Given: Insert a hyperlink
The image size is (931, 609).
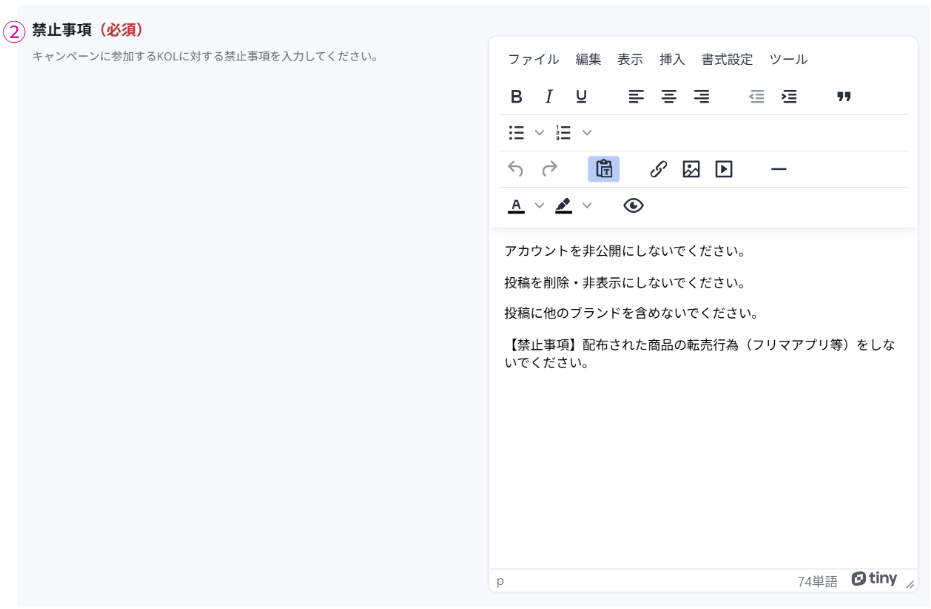Looking at the screenshot, I should click(658, 169).
